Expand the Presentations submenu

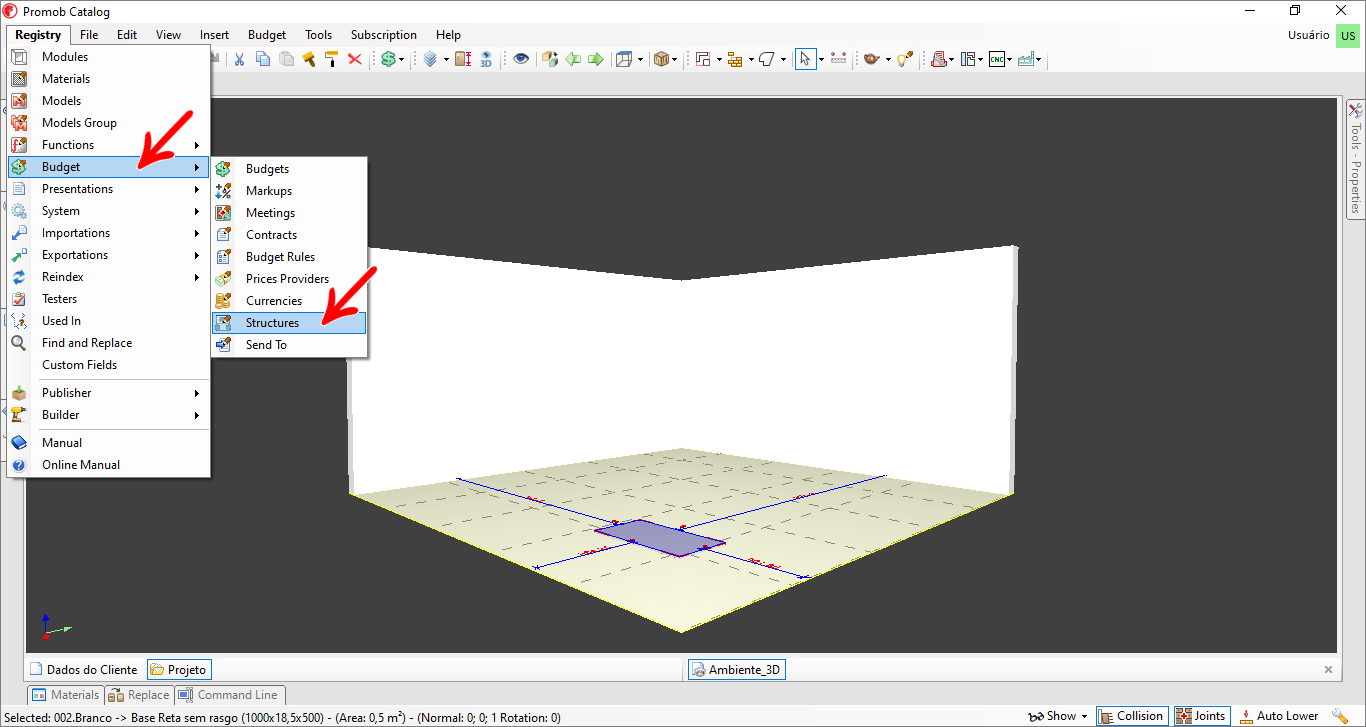click(108, 189)
